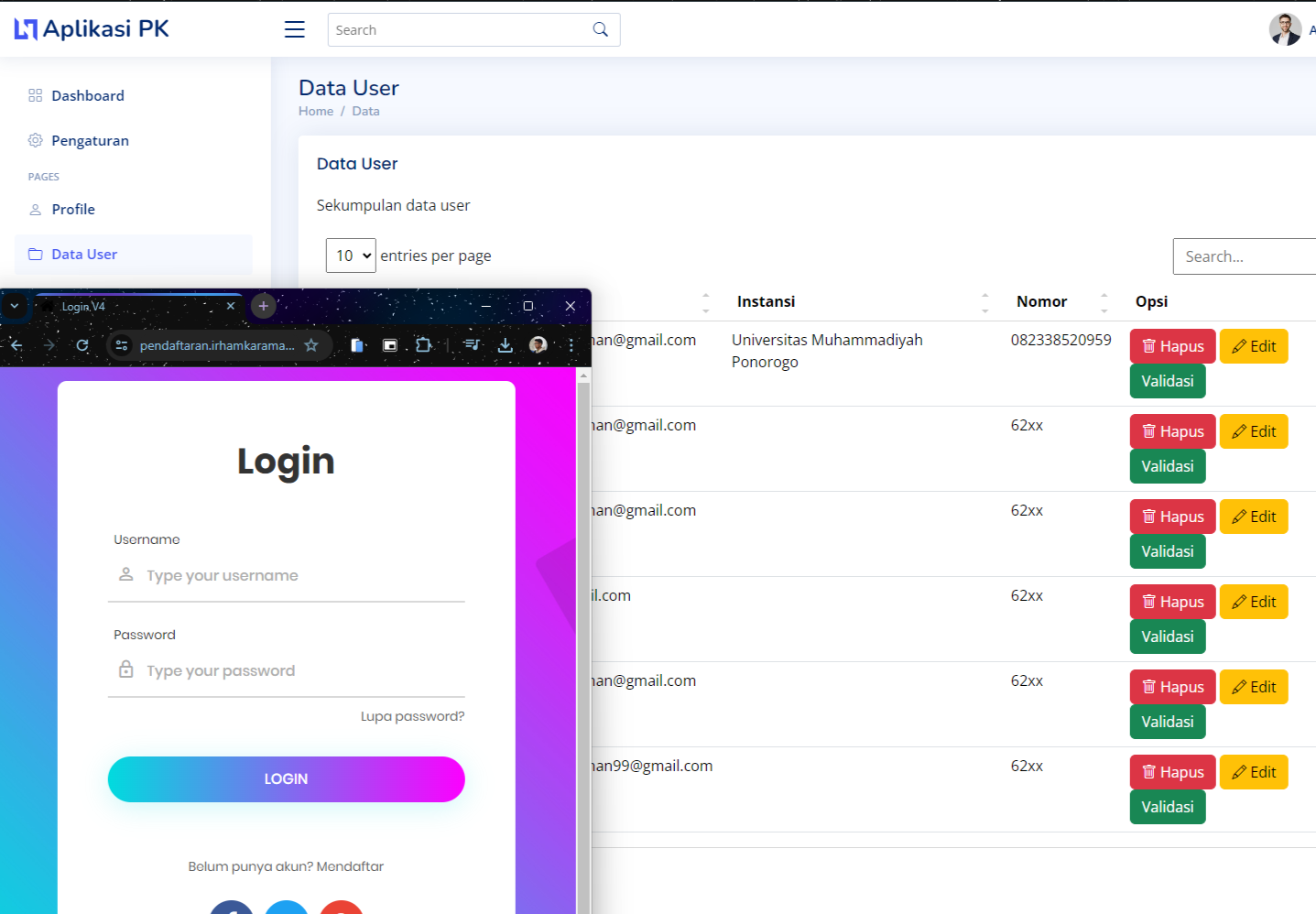The width and height of the screenshot is (1316, 914).
Task: Click the Username input field
Action: (x=287, y=575)
